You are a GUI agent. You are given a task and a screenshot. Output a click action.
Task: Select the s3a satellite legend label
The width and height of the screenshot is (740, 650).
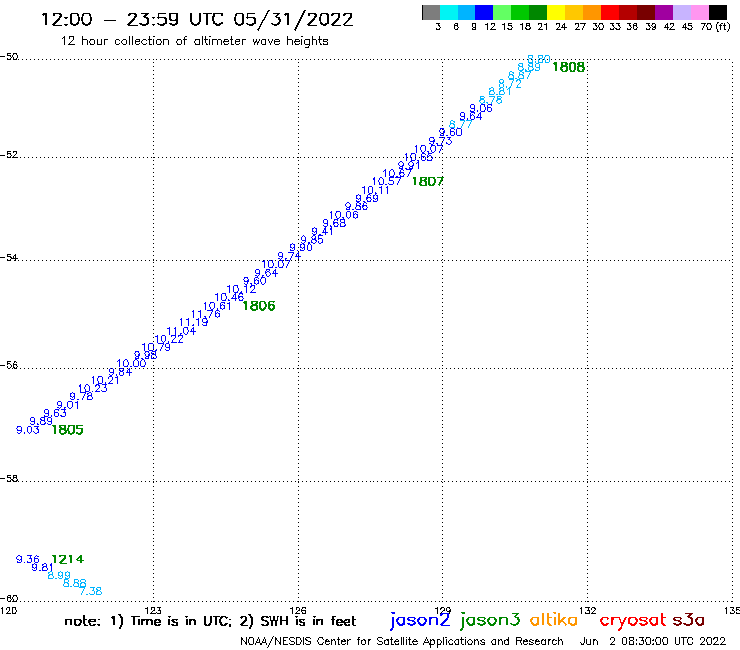click(689, 620)
